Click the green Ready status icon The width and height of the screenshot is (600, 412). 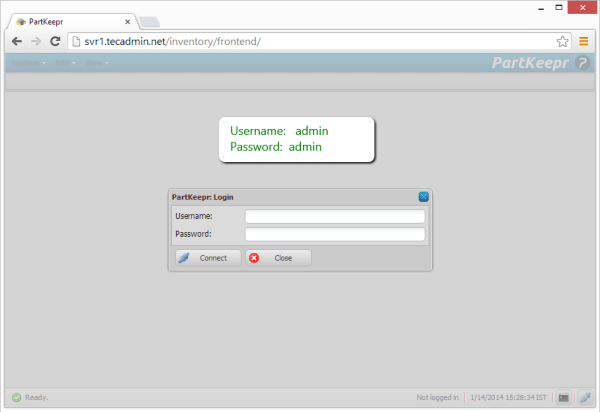pos(16,397)
